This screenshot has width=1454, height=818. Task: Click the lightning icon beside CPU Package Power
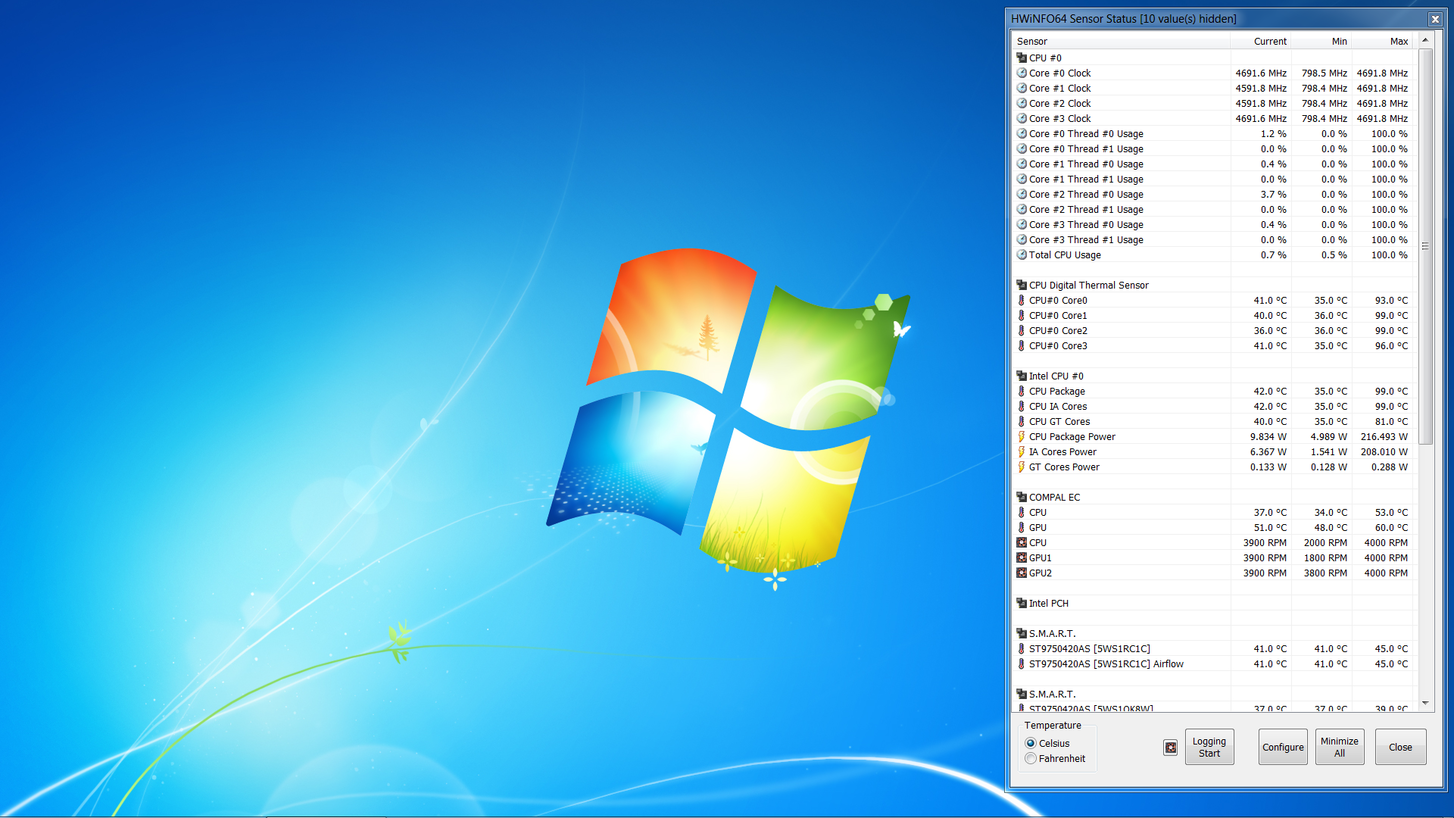click(1021, 437)
